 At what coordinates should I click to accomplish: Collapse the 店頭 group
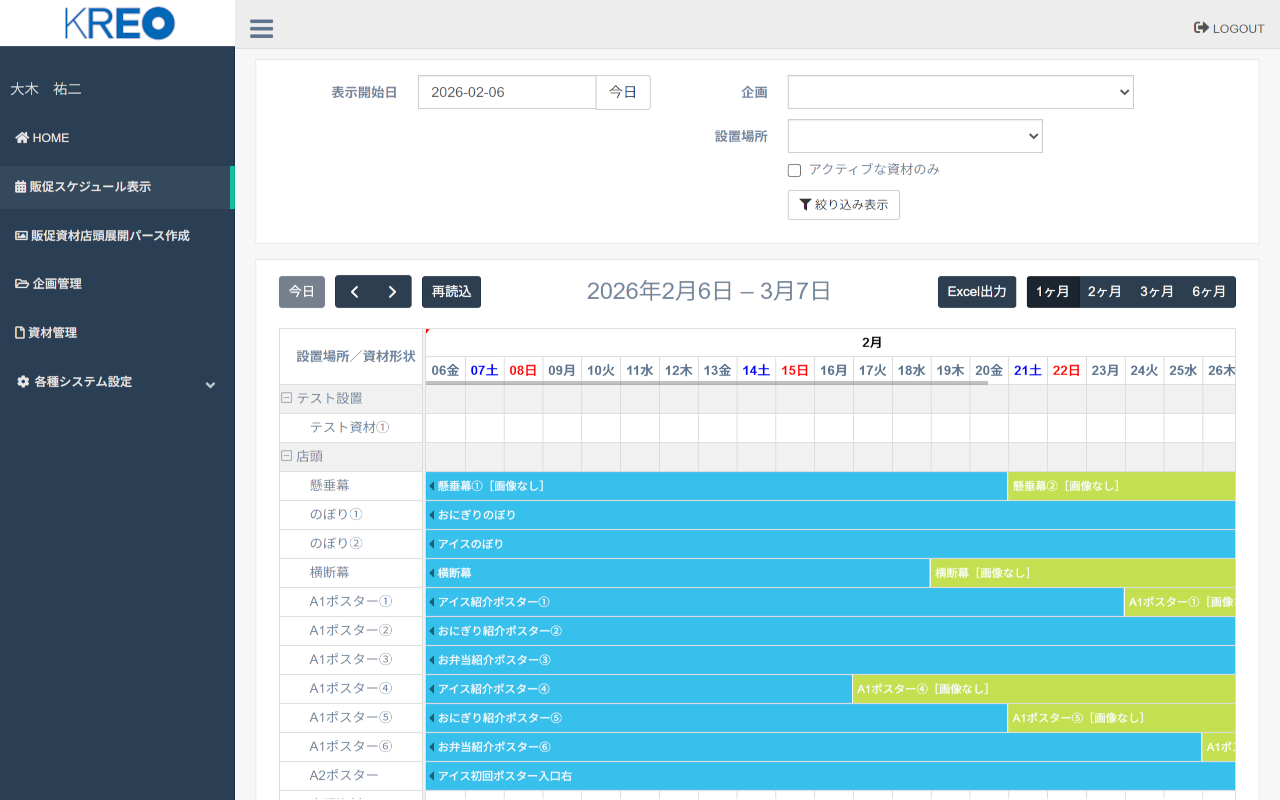coord(287,456)
